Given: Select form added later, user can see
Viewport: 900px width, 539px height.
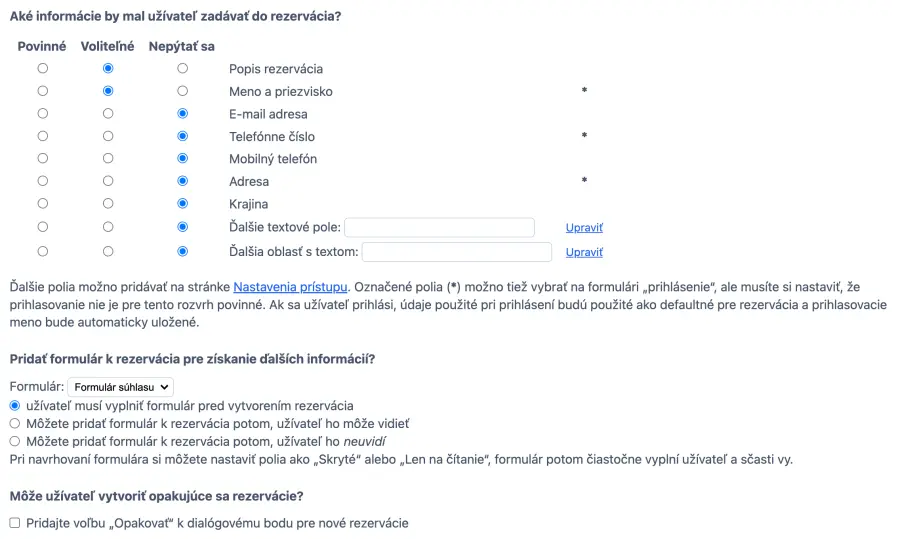Looking at the screenshot, I should click(15, 423).
